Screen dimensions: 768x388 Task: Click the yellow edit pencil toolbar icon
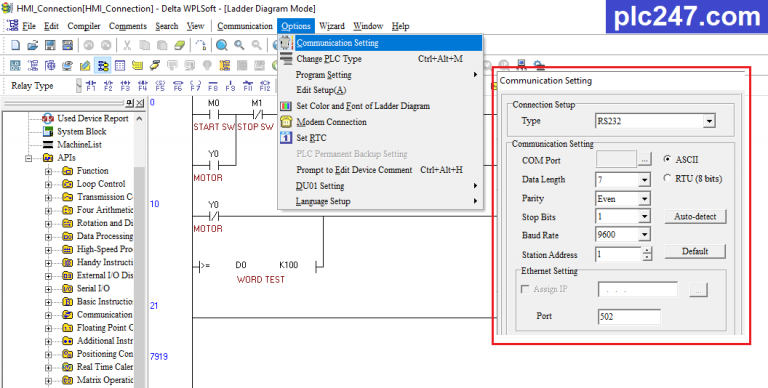[85, 66]
